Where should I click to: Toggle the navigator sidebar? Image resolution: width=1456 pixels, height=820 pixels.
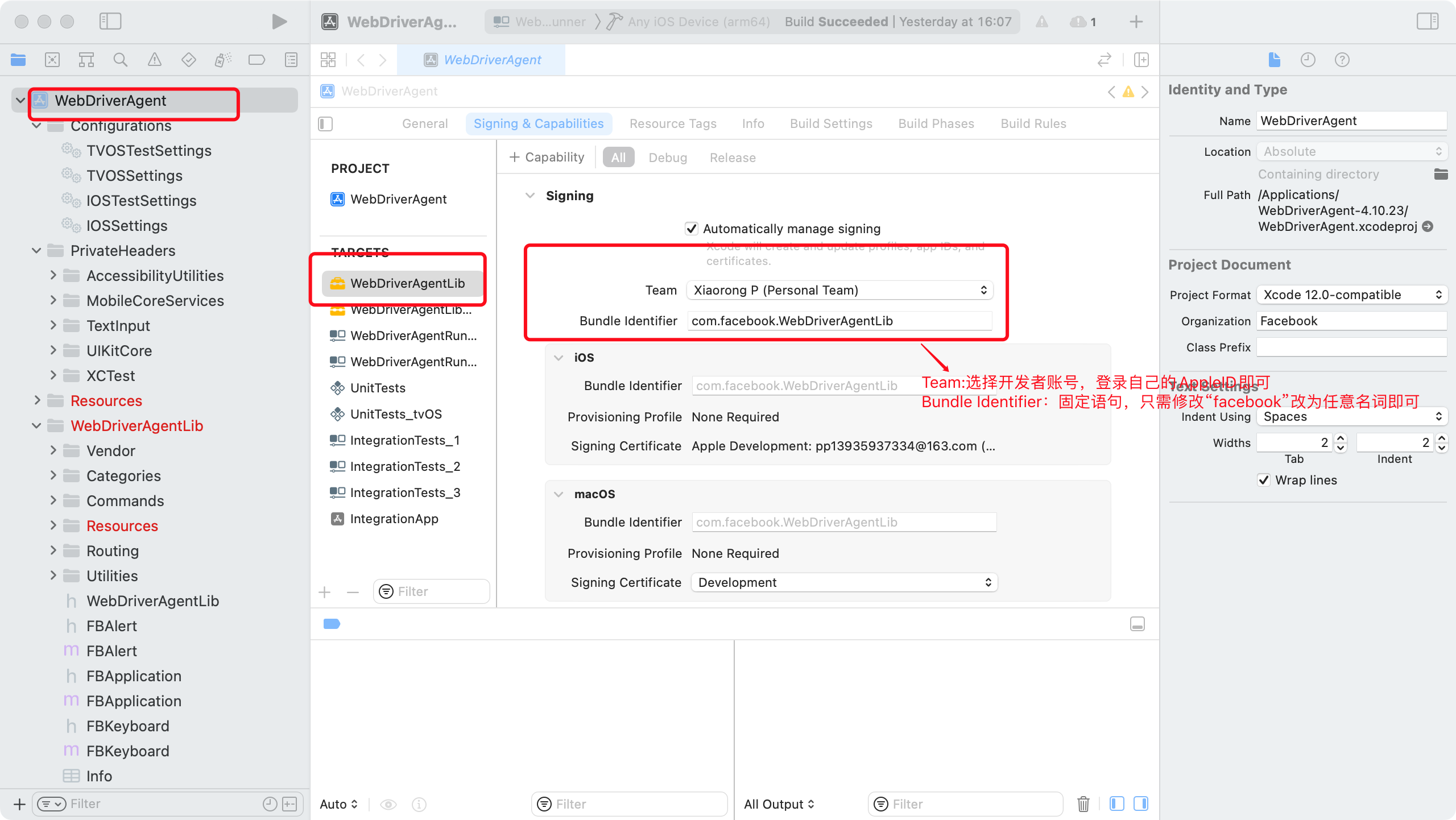click(x=110, y=22)
